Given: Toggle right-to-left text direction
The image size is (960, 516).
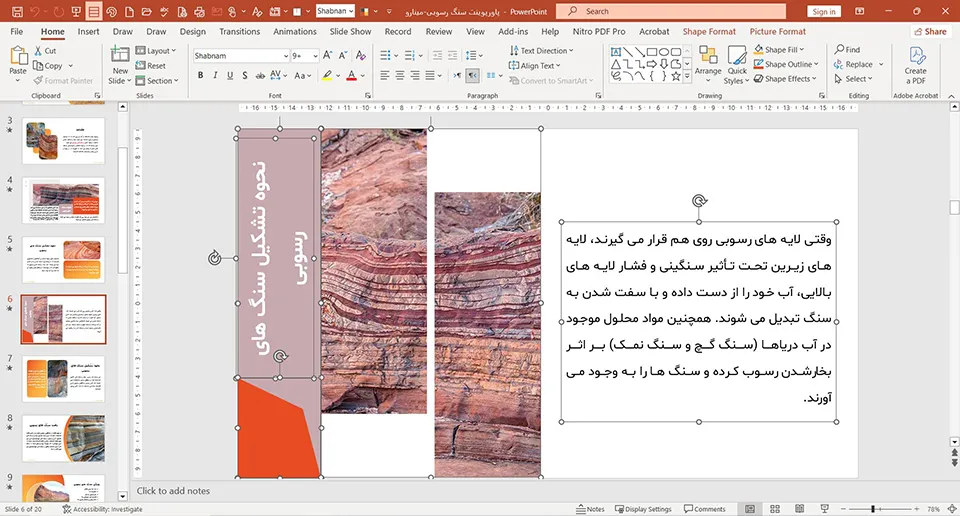Looking at the screenshot, I should tap(473, 75).
